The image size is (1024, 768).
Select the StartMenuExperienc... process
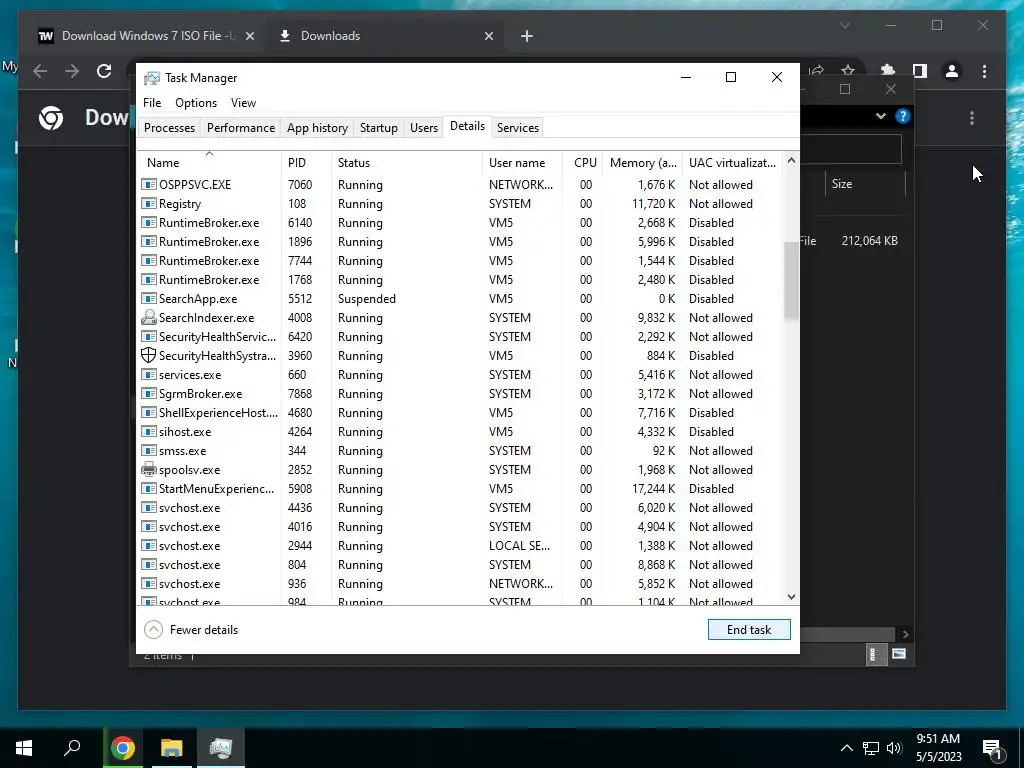point(460,488)
